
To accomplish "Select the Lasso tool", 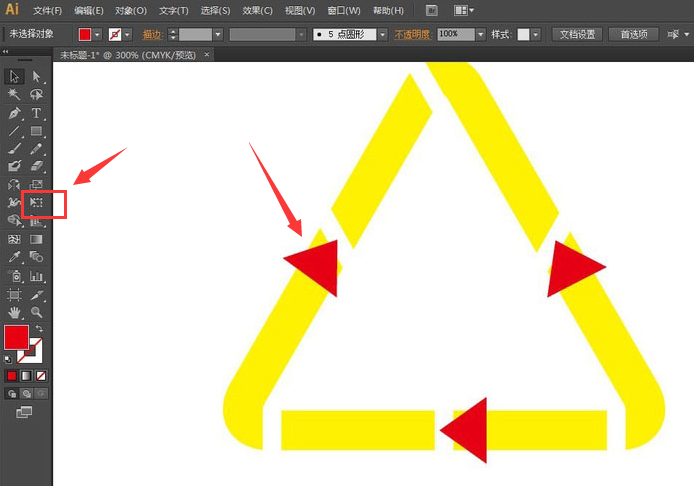I will pos(36,94).
